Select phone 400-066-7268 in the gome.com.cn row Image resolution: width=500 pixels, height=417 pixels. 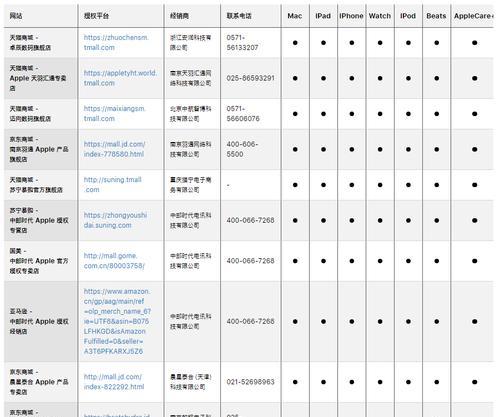[x=251, y=261]
